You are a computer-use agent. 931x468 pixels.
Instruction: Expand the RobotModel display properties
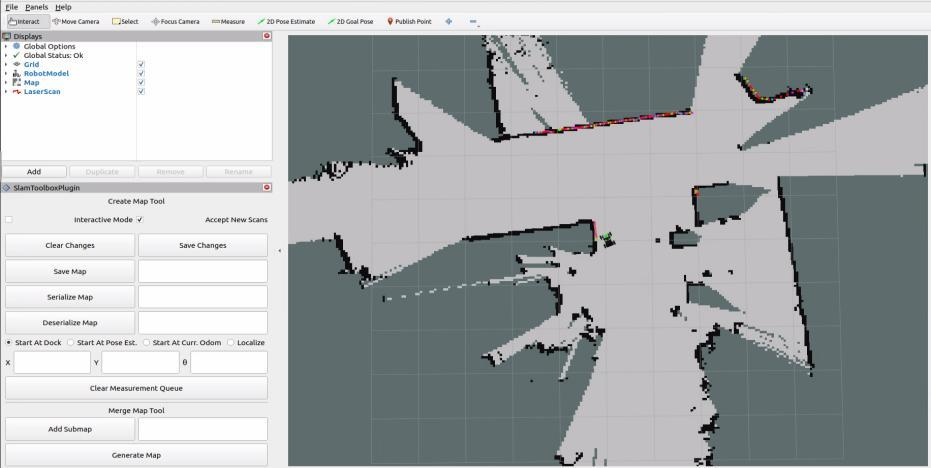pos(6,74)
